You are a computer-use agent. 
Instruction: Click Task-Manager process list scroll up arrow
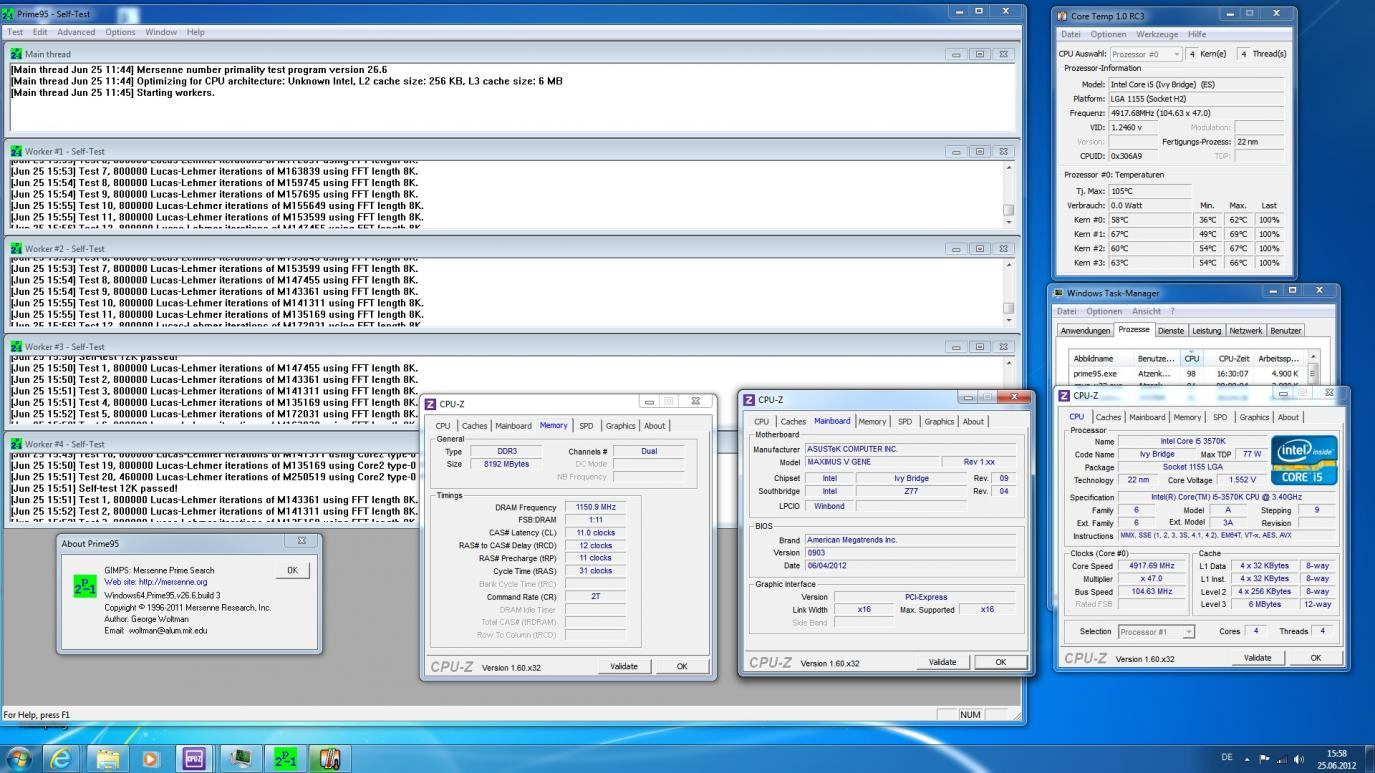click(1313, 357)
